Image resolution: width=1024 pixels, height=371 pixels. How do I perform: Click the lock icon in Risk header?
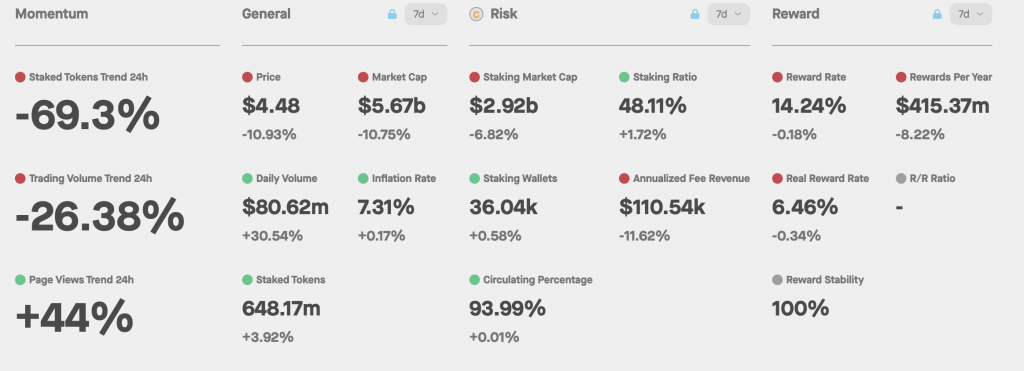click(695, 14)
